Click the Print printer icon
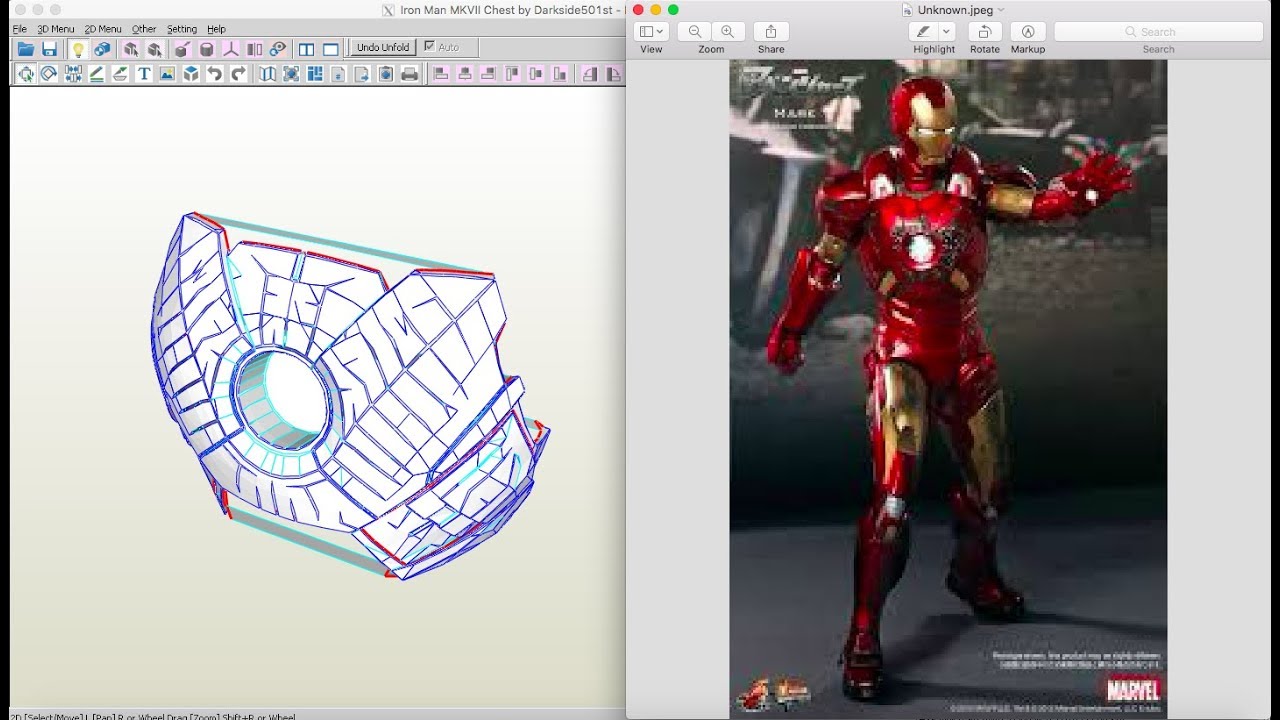The width and height of the screenshot is (1280, 720). coord(409,73)
